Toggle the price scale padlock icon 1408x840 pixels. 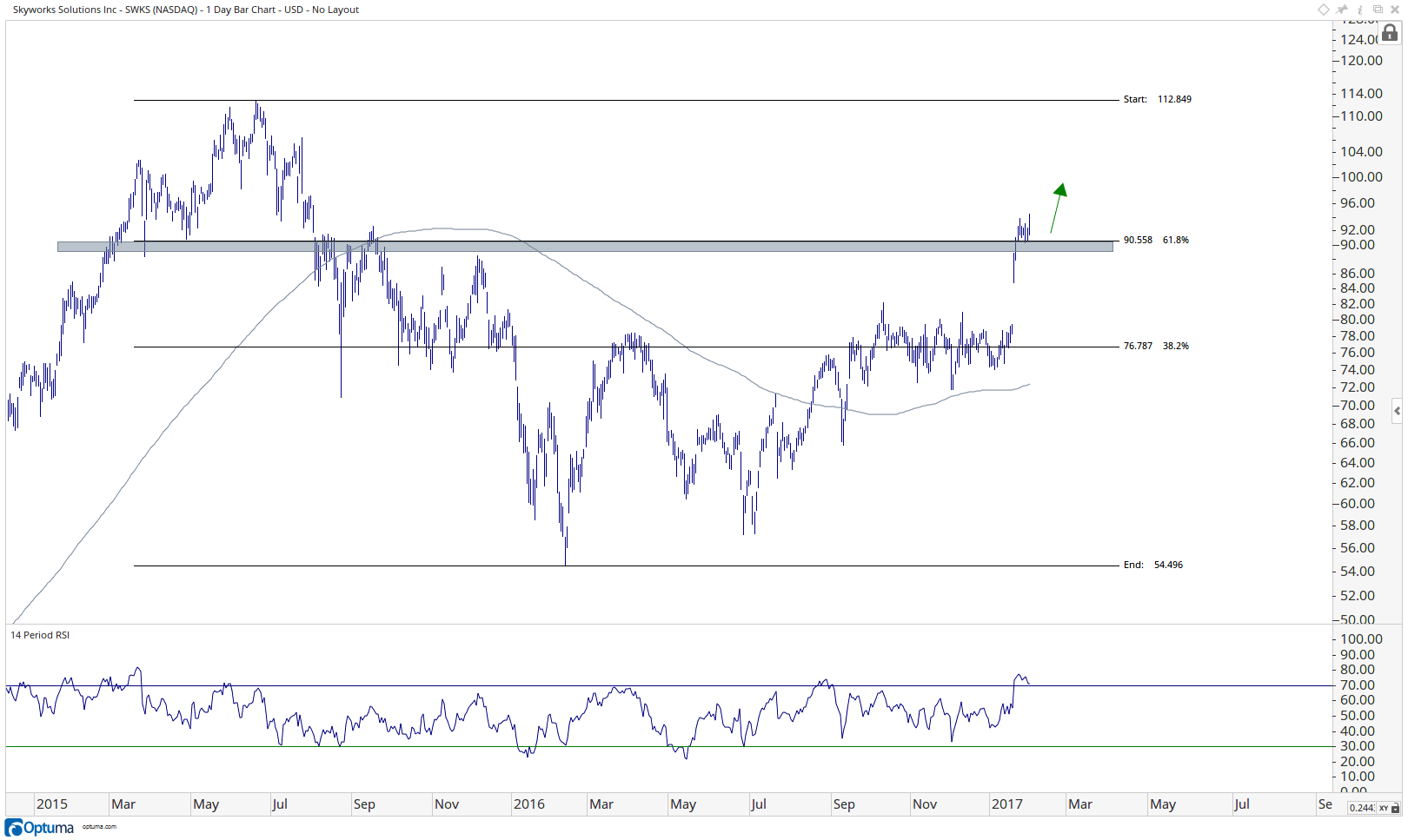coord(1391,33)
